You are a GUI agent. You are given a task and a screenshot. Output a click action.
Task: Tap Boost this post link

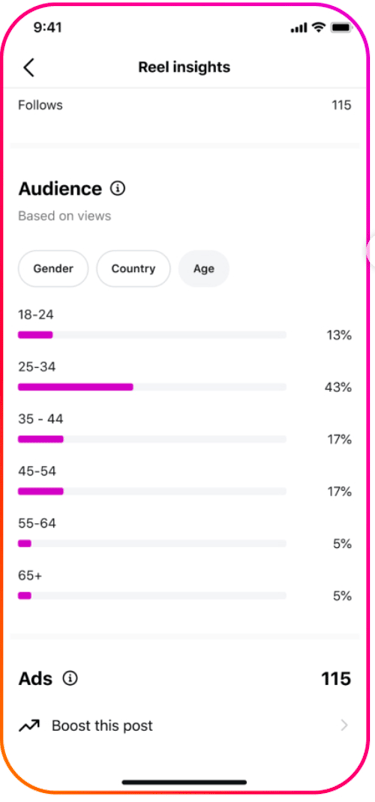102,725
